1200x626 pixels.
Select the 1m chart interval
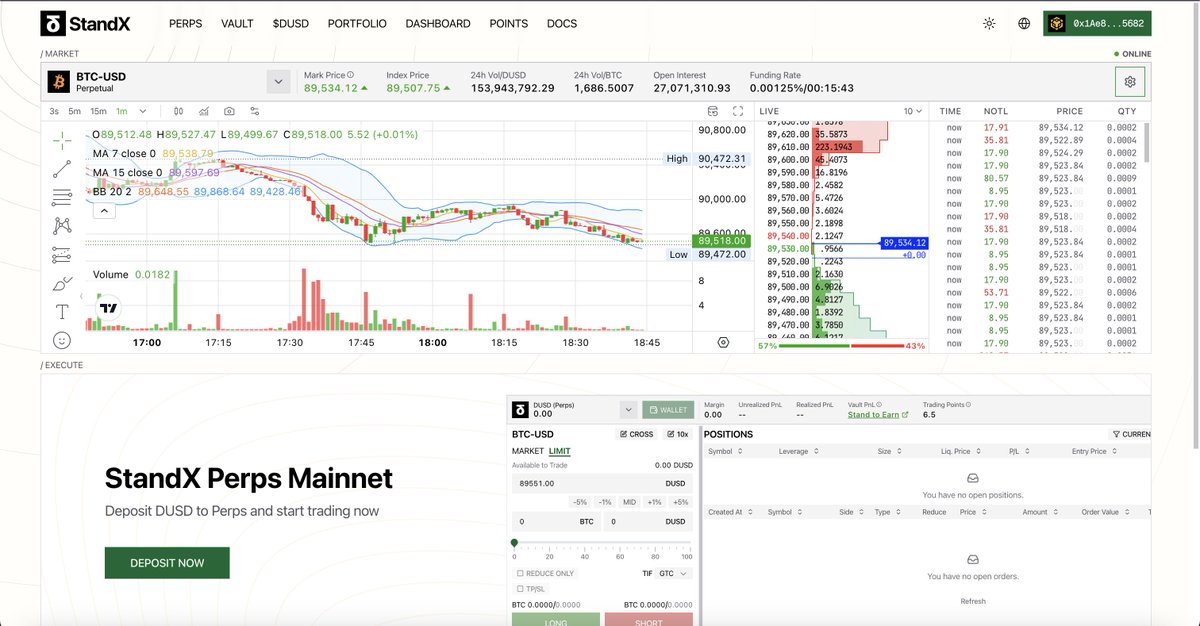(122, 111)
